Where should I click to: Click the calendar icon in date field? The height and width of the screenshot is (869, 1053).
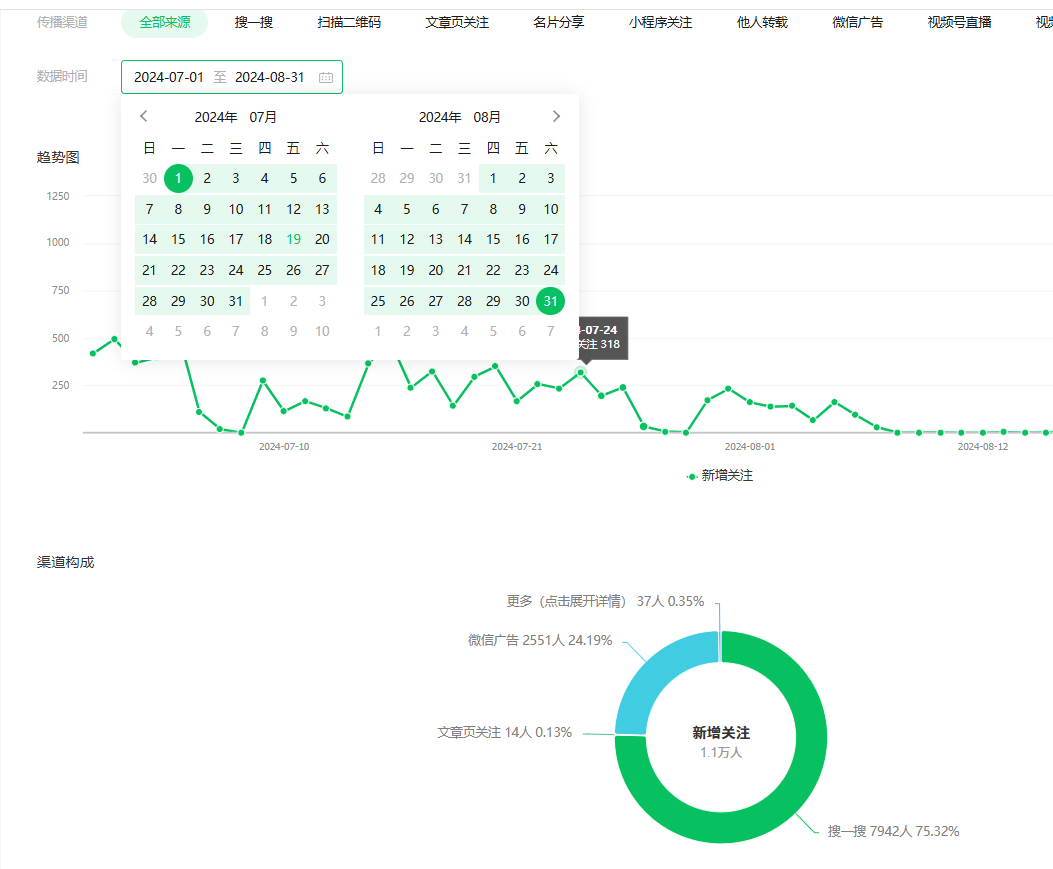pos(326,77)
